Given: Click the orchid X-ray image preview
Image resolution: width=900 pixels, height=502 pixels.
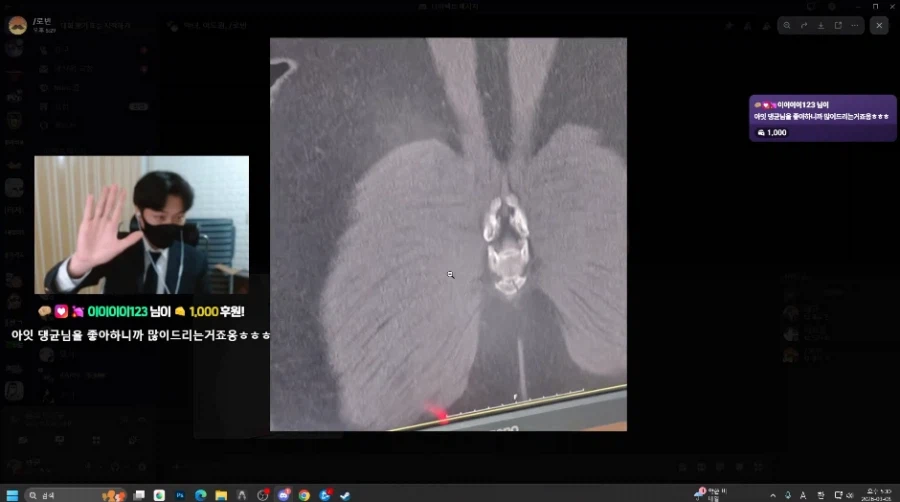Looking at the screenshot, I should 448,234.
